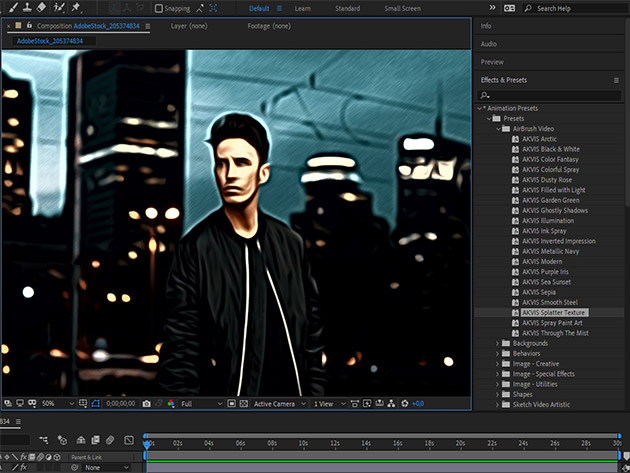The image size is (630, 473).
Task: Select the Eraser tool in toolbar
Action: point(41,8)
